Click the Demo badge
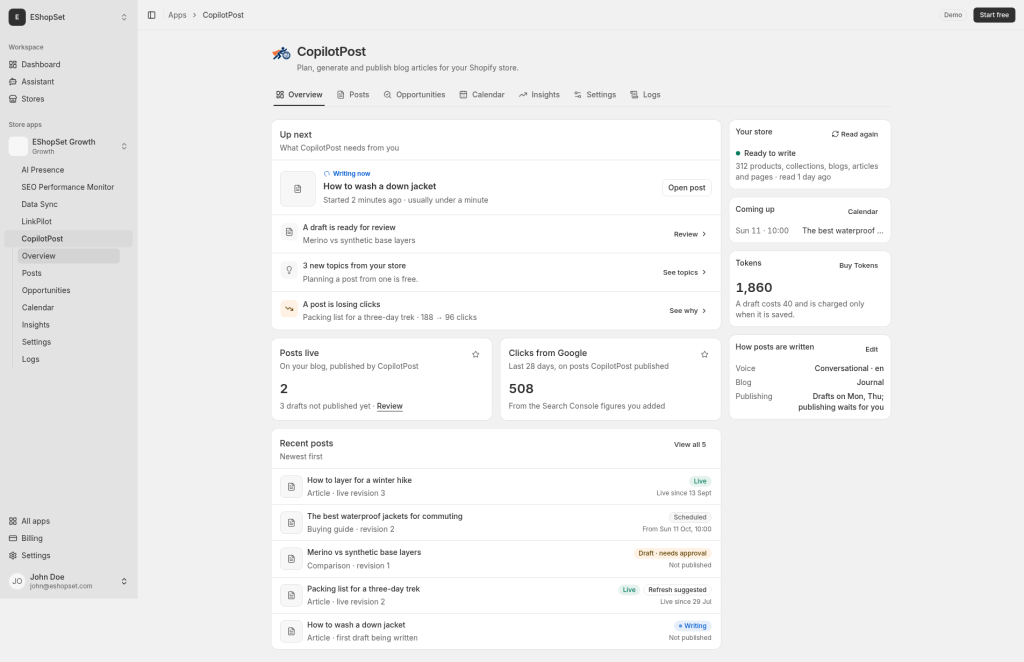Viewport: 1024px width, 662px height. pos(953,15)
